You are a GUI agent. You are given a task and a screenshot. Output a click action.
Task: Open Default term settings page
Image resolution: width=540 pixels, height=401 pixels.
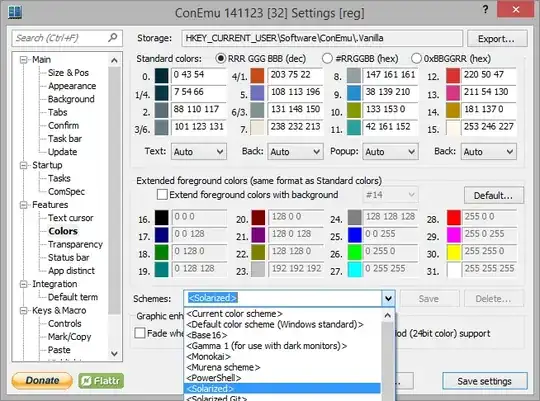pos(73,297)
